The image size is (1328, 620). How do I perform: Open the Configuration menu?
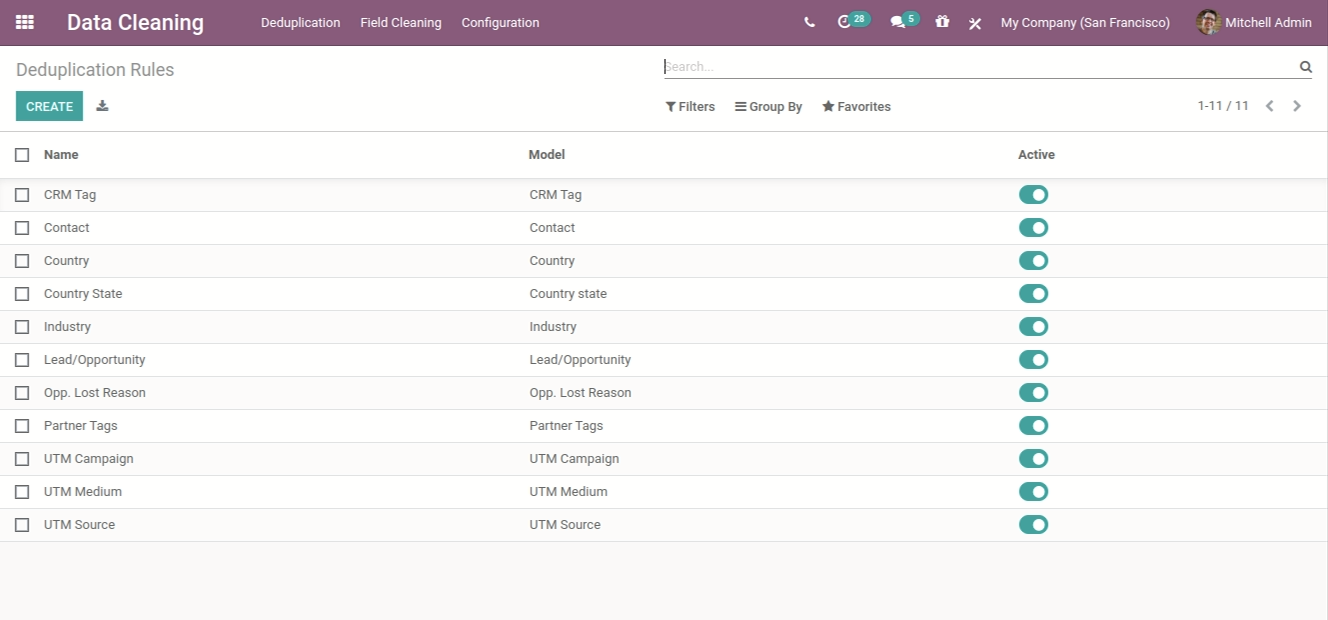point(500,22)
